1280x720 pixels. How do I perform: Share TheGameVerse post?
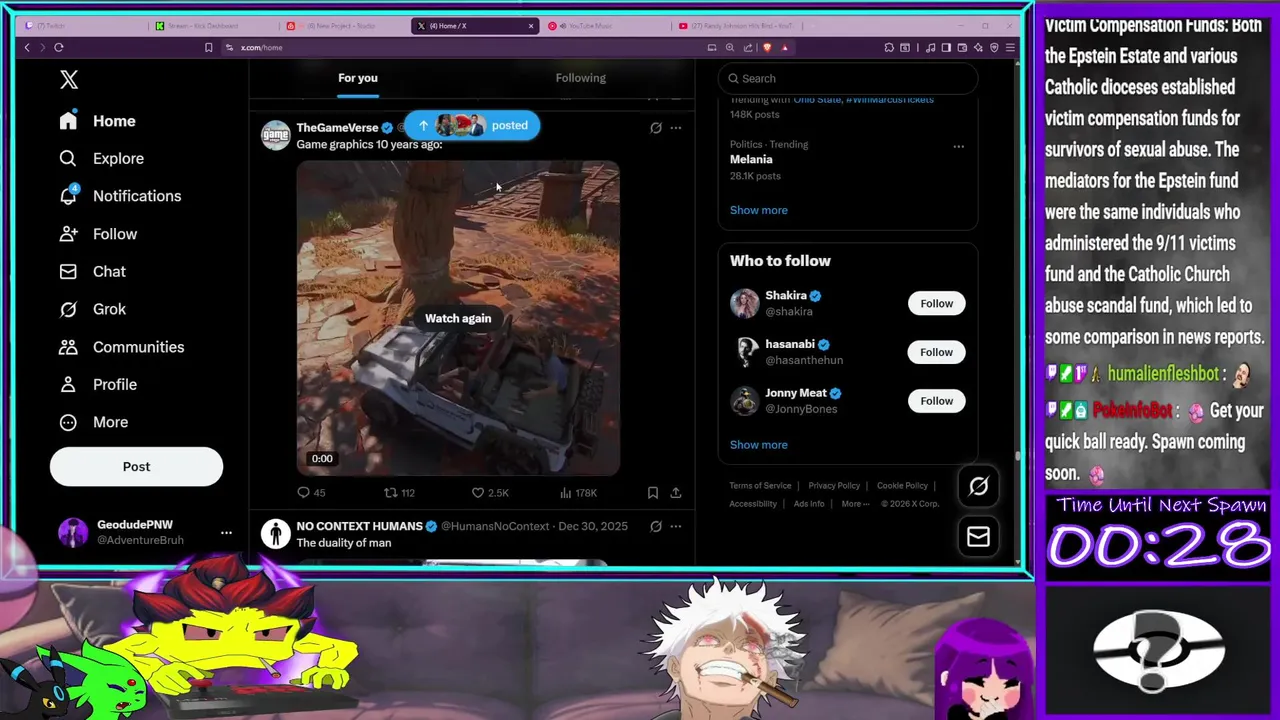[676, 492]
